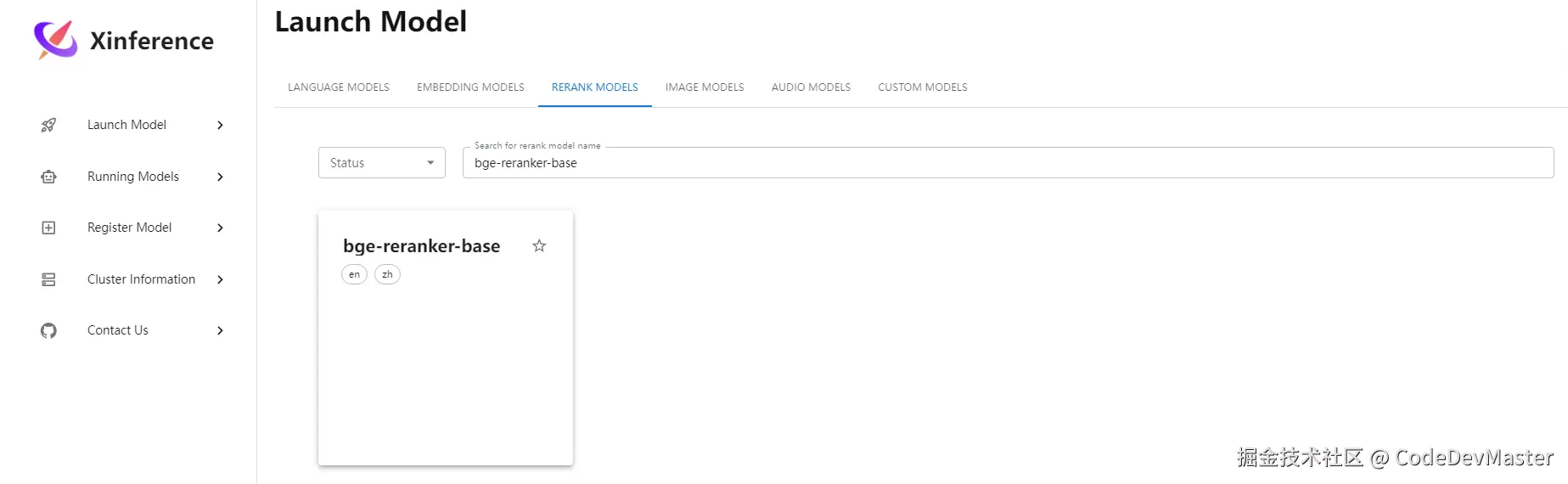Viewport: 1568px width, 484px height.
Task: Open the Custom Models tab
Action: tap(923, 87)
